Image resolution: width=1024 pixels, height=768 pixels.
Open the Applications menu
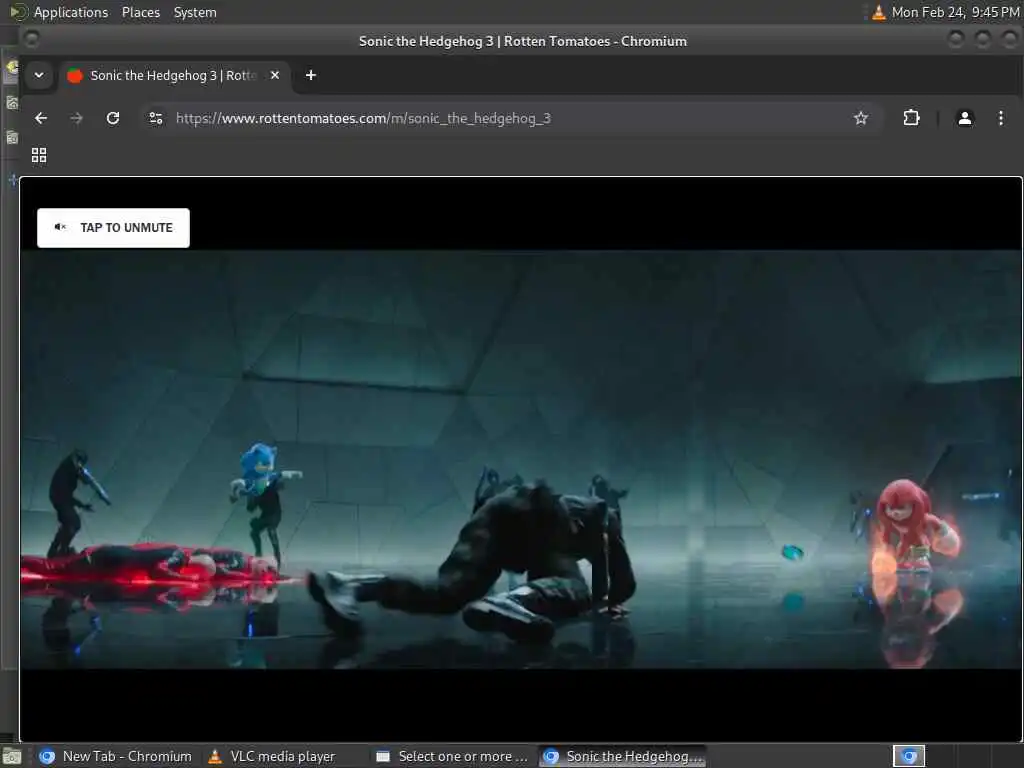tap(71, 12)
